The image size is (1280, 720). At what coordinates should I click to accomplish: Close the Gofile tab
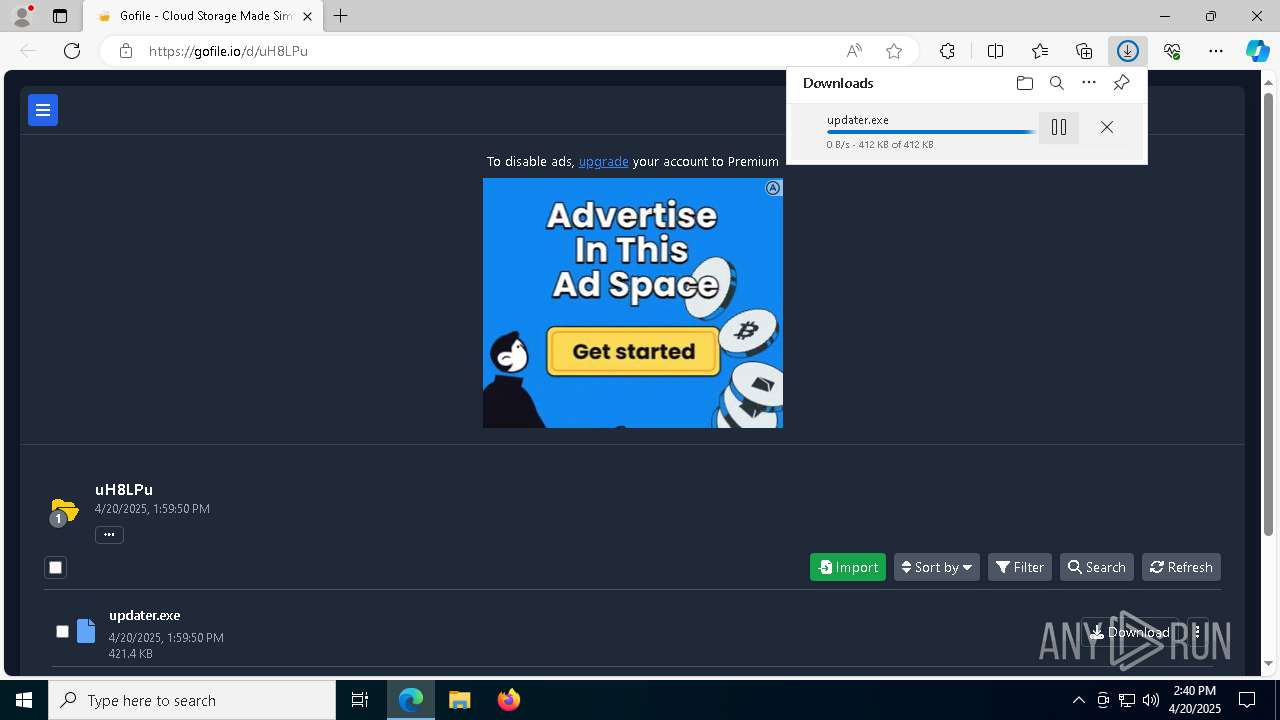(x=307, y=16)
